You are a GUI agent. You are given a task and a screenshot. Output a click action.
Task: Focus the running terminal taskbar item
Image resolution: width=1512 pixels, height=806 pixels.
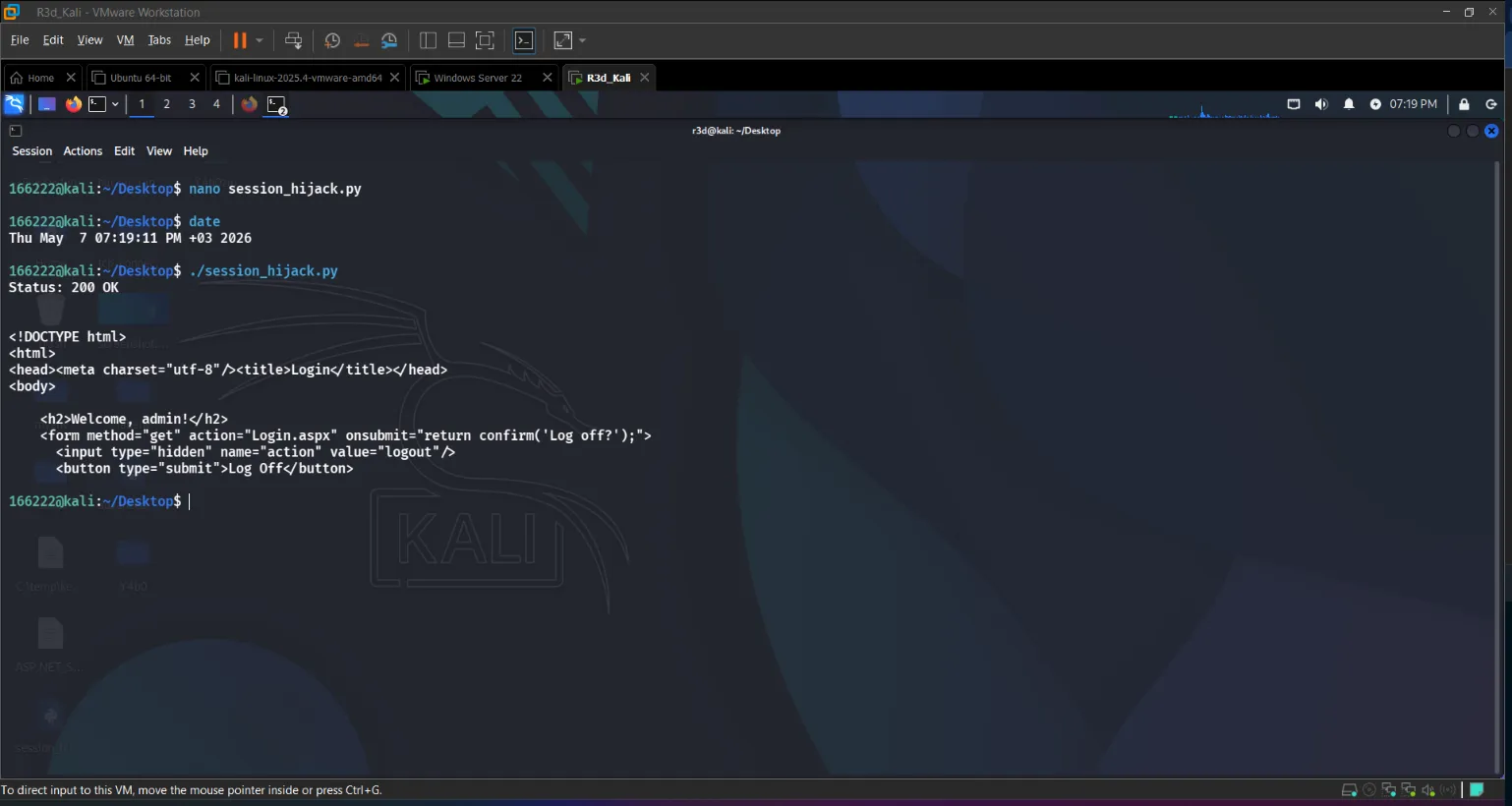(277, 104)
